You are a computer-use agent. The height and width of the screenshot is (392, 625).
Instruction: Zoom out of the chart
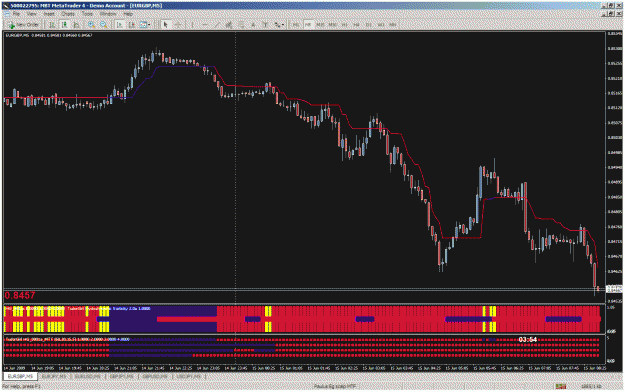103,25
